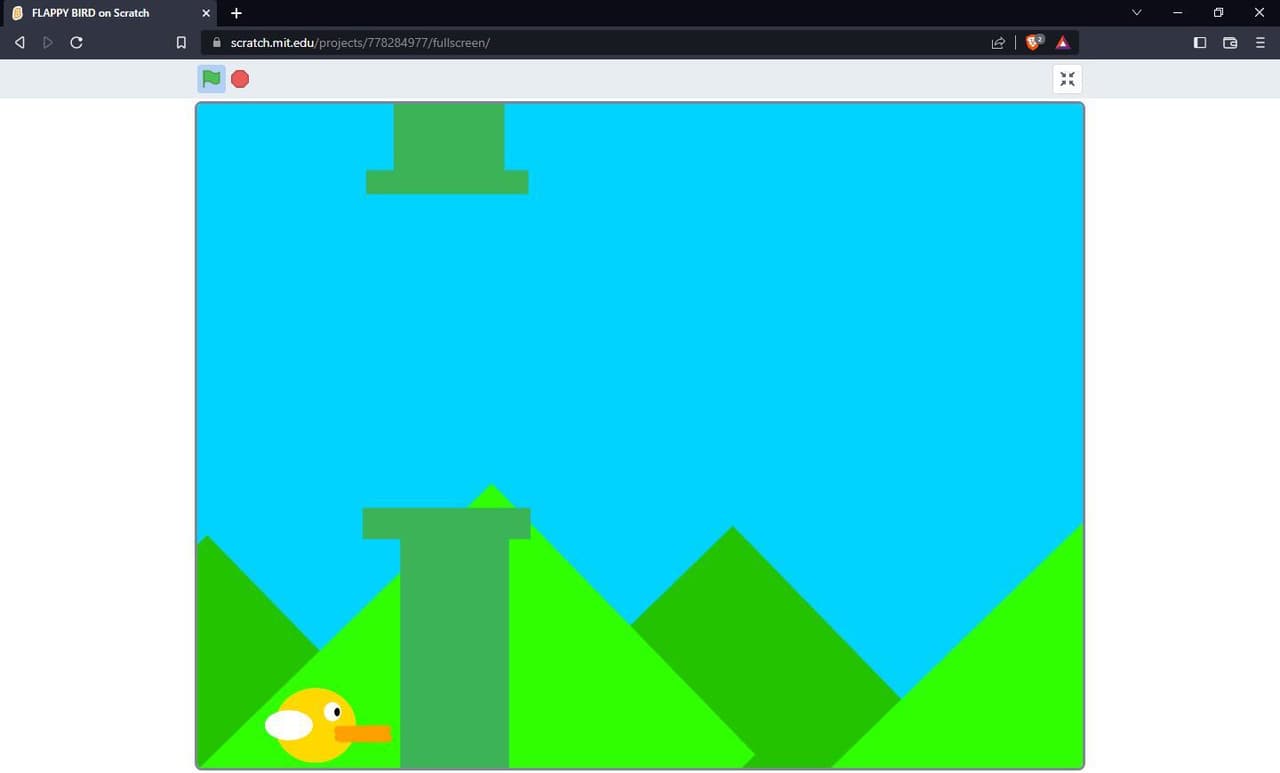The width and height of the screenshot is (1280, 773).
Task: Restore down the browser window
Action: [x=1218, y=13]
